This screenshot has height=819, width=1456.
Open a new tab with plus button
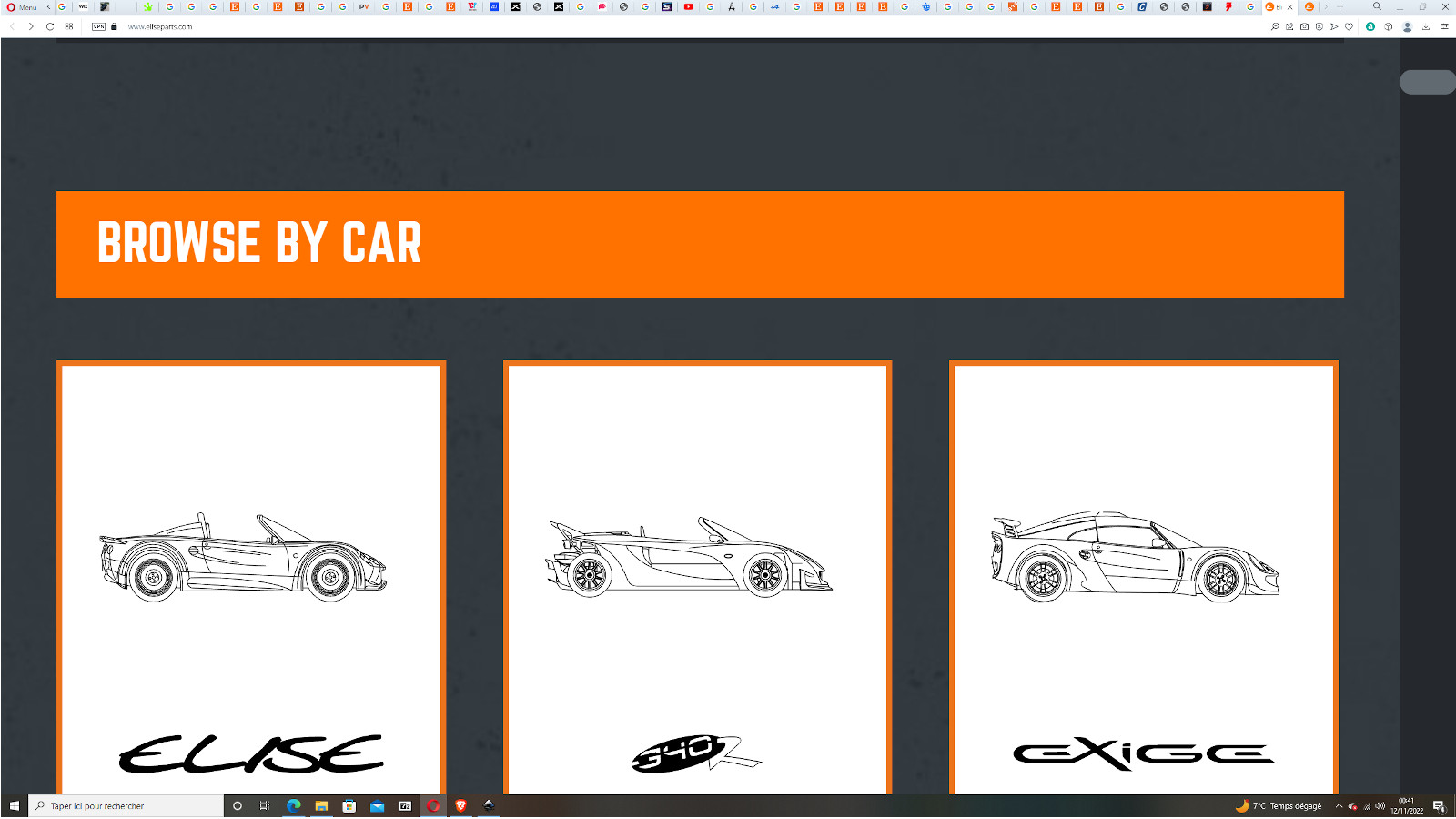(x=1340, y=6)
